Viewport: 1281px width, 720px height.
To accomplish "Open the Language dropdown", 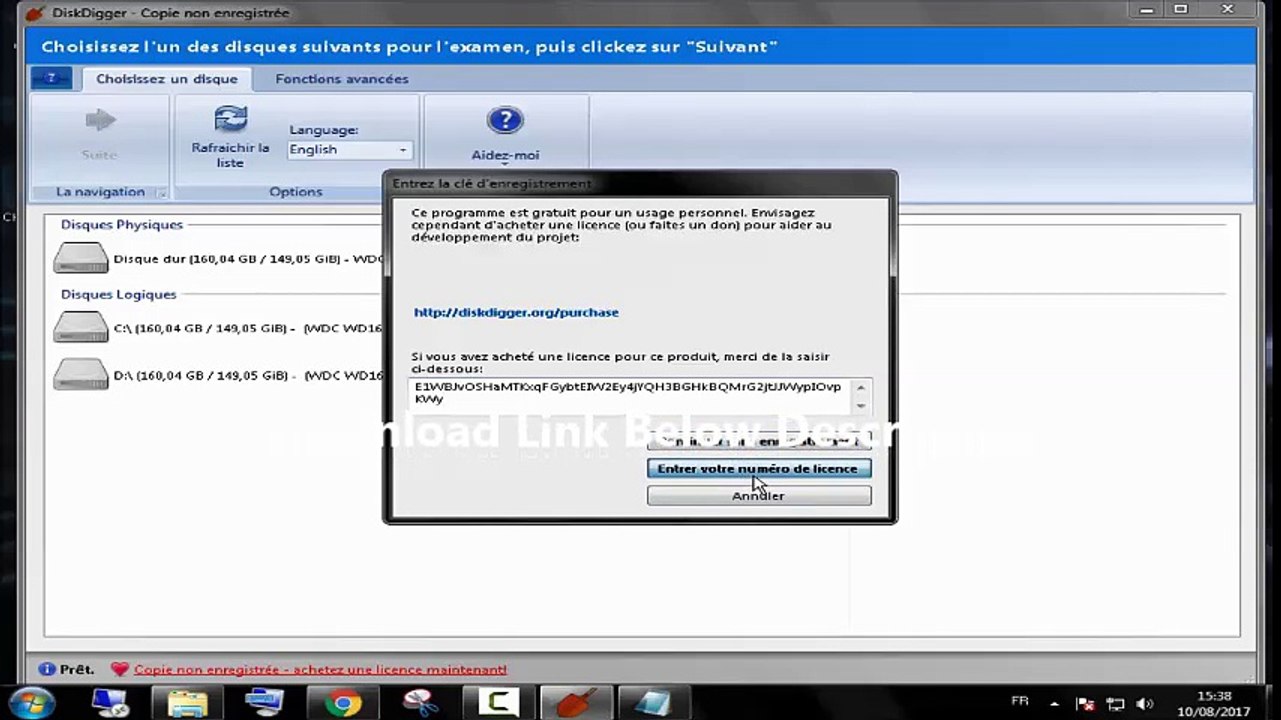I will 349,150.
